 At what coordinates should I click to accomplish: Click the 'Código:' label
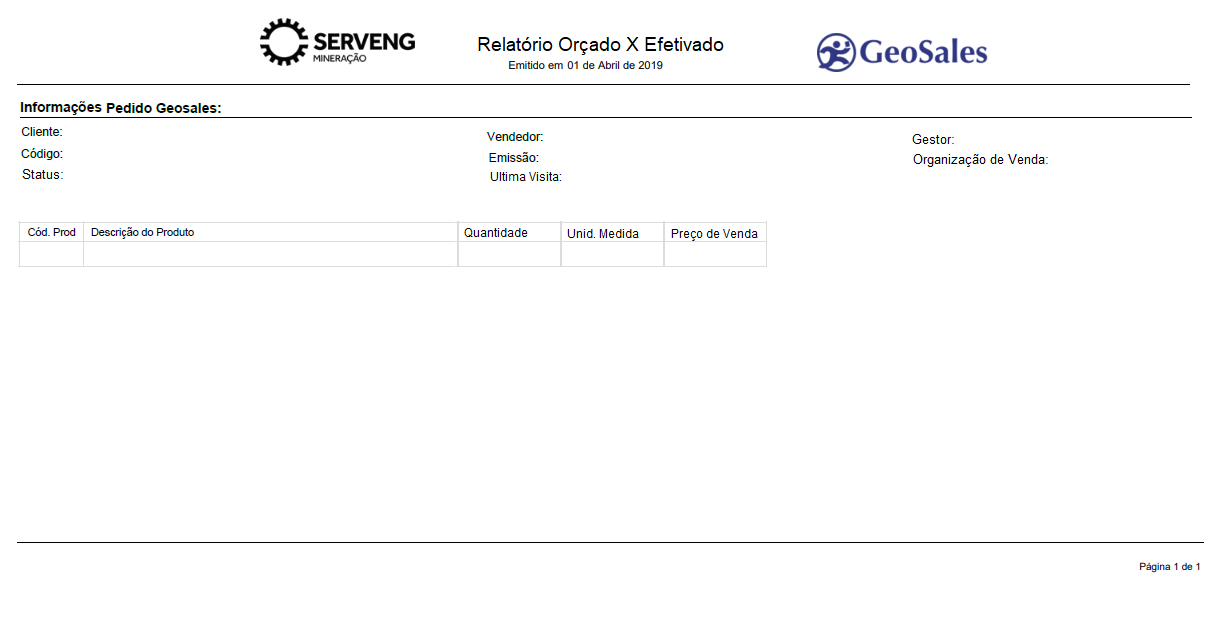point(42,154)
